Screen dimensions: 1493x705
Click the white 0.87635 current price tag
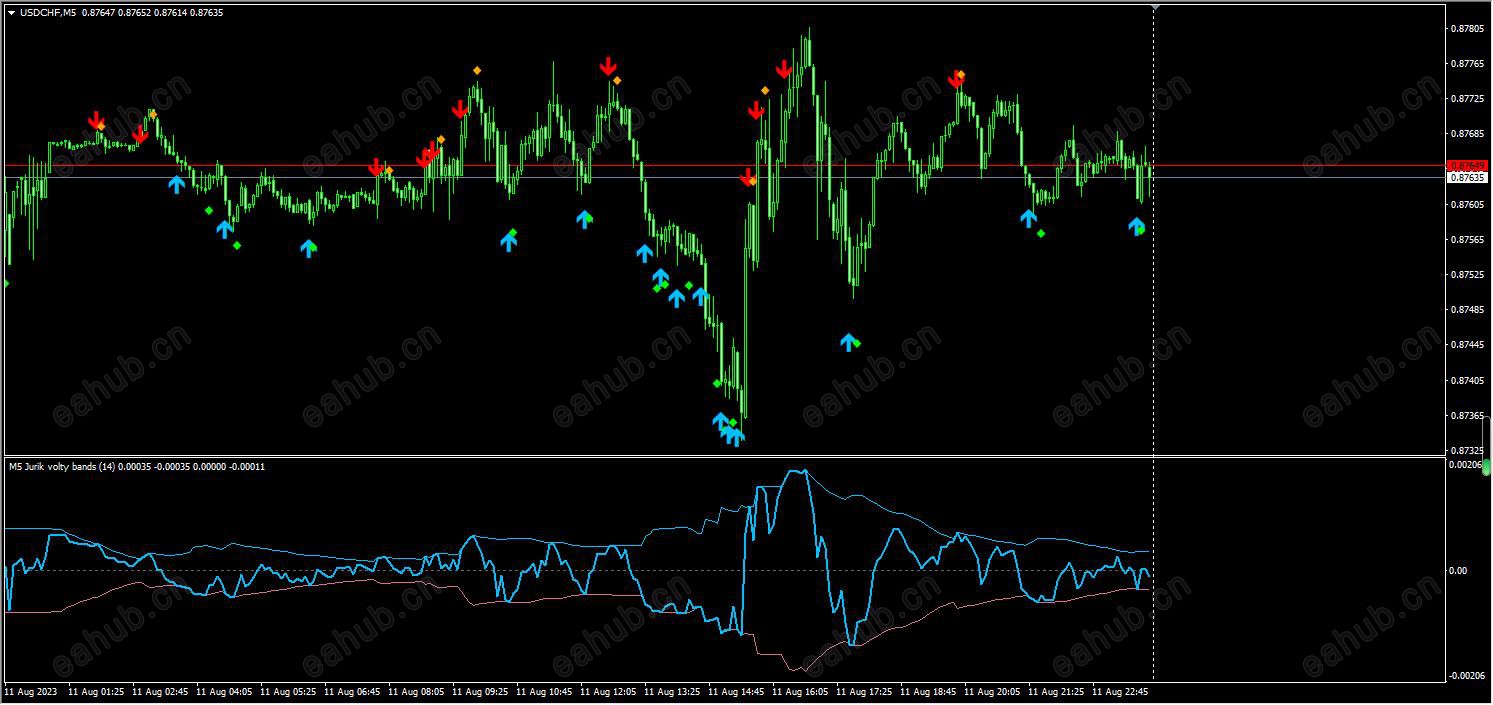point(1468,178)
